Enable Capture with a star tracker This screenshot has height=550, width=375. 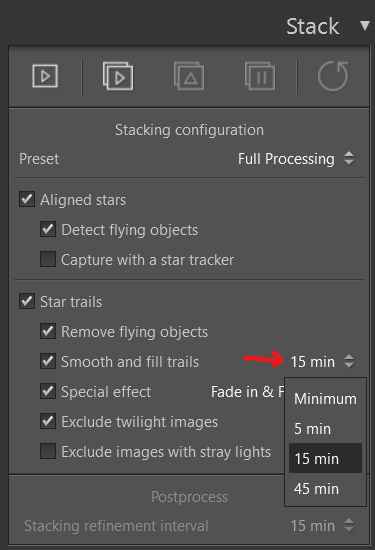48,259
